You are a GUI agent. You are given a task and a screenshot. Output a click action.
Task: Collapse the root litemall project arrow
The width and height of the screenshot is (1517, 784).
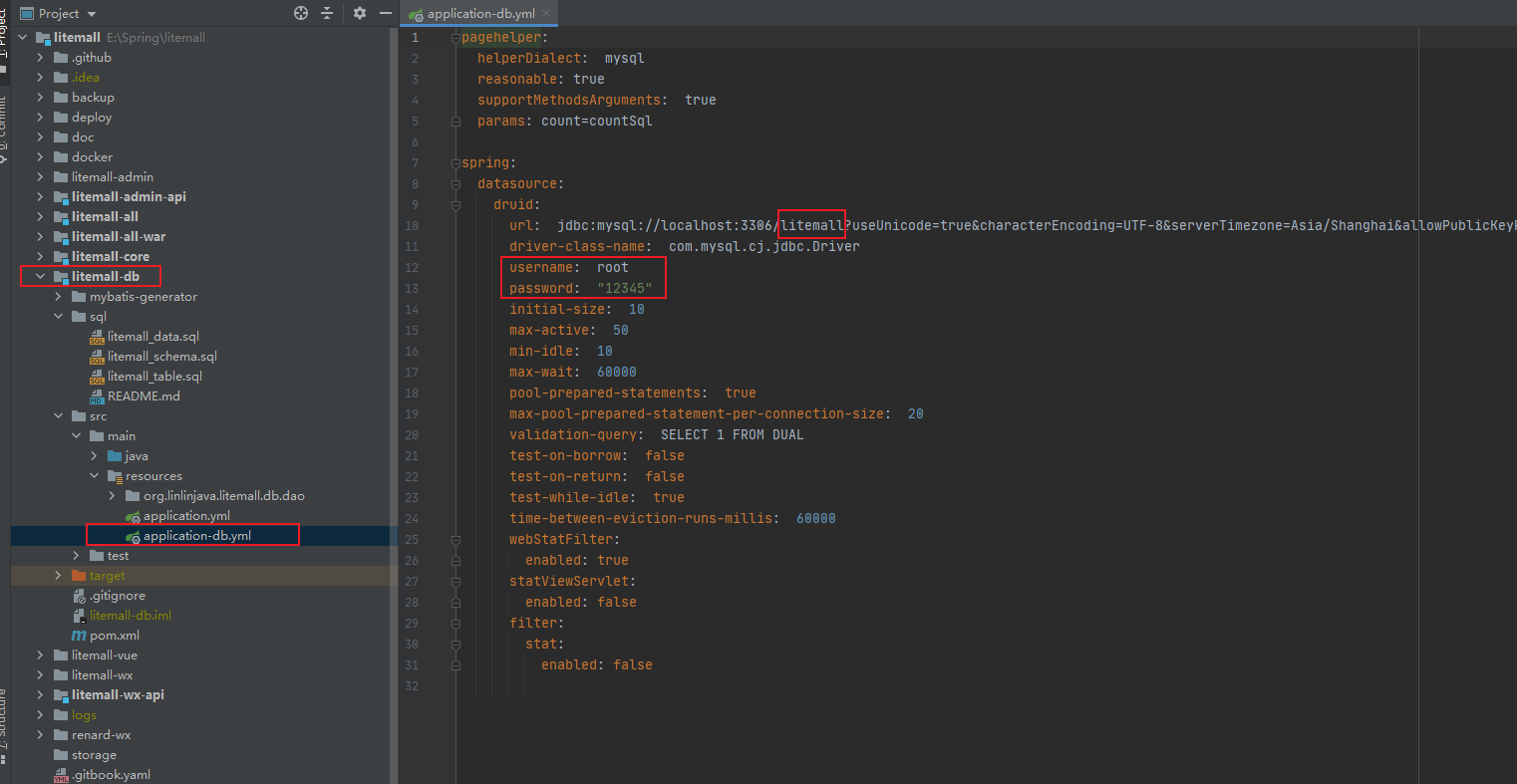click(23, 38)
